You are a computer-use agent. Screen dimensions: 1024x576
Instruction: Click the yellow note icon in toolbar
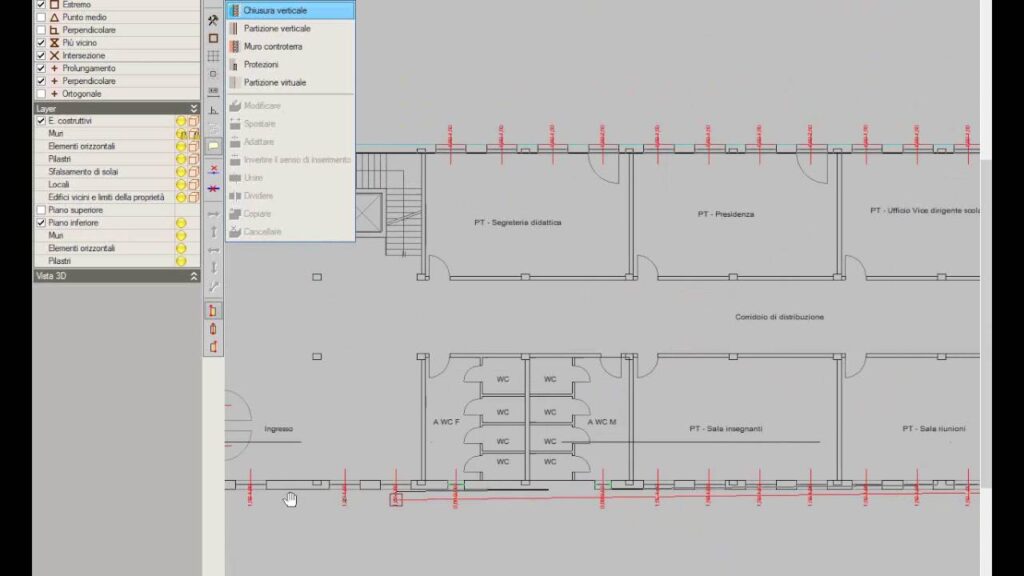coord(213,146)
